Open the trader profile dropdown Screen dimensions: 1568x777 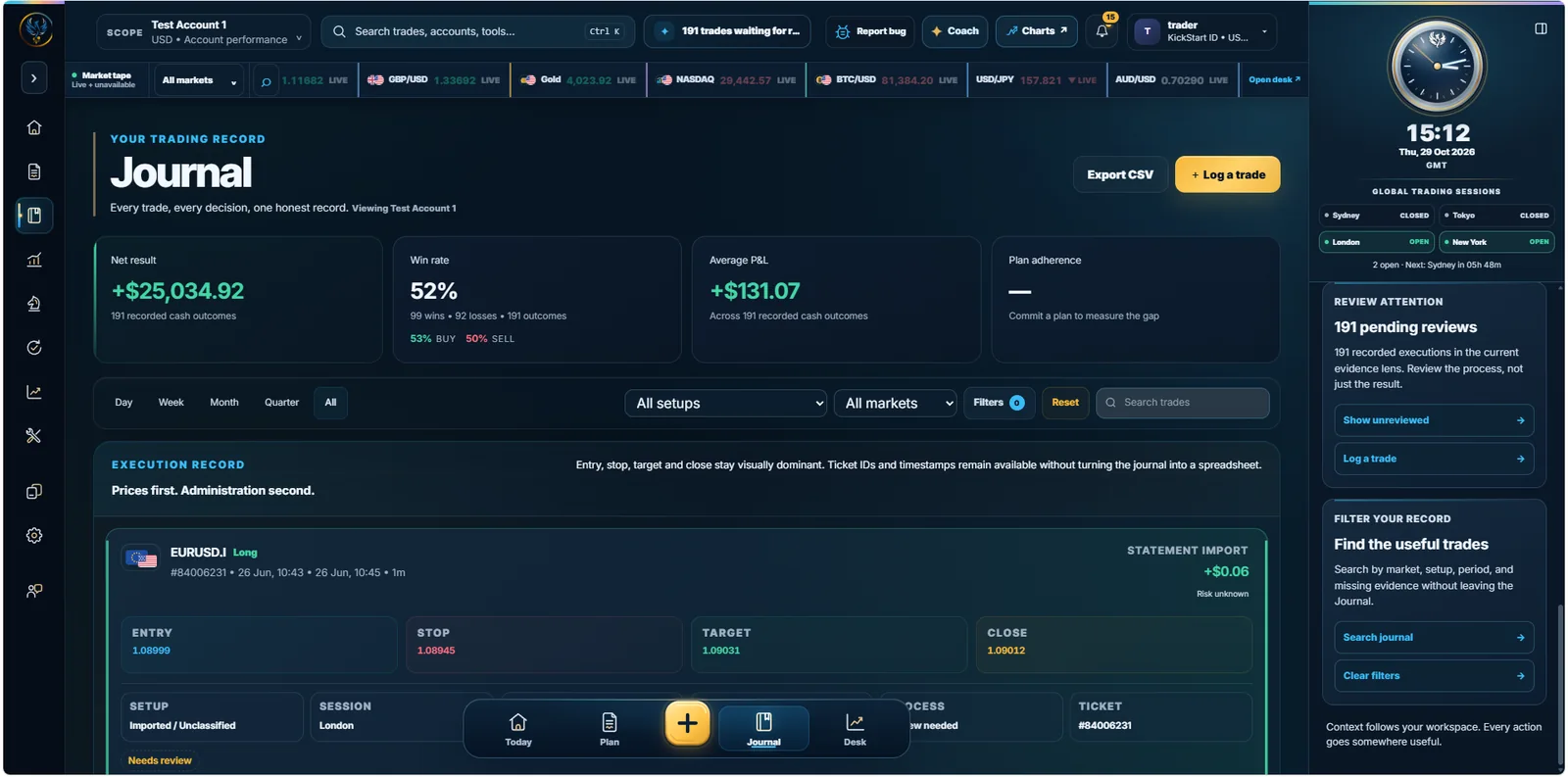tap(1202, 31)
